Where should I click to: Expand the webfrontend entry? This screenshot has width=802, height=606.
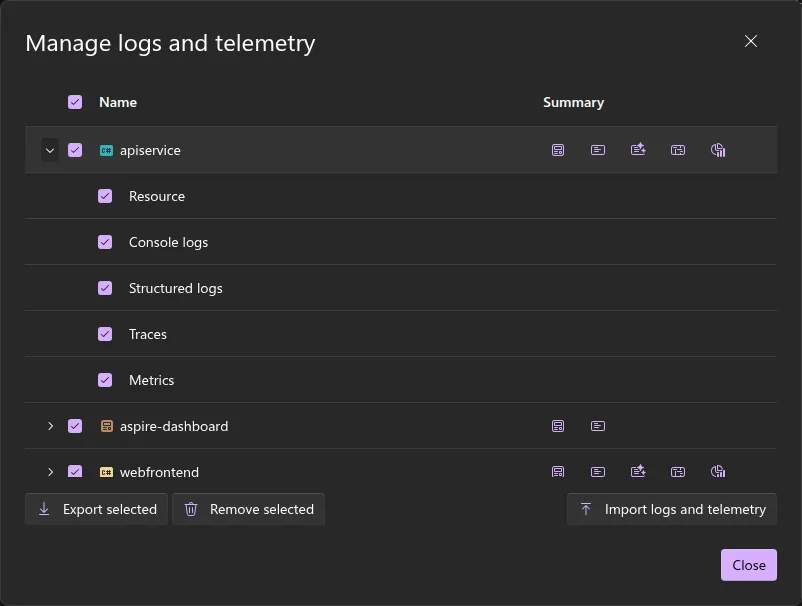pyautogui.click(x=50, y=471)
